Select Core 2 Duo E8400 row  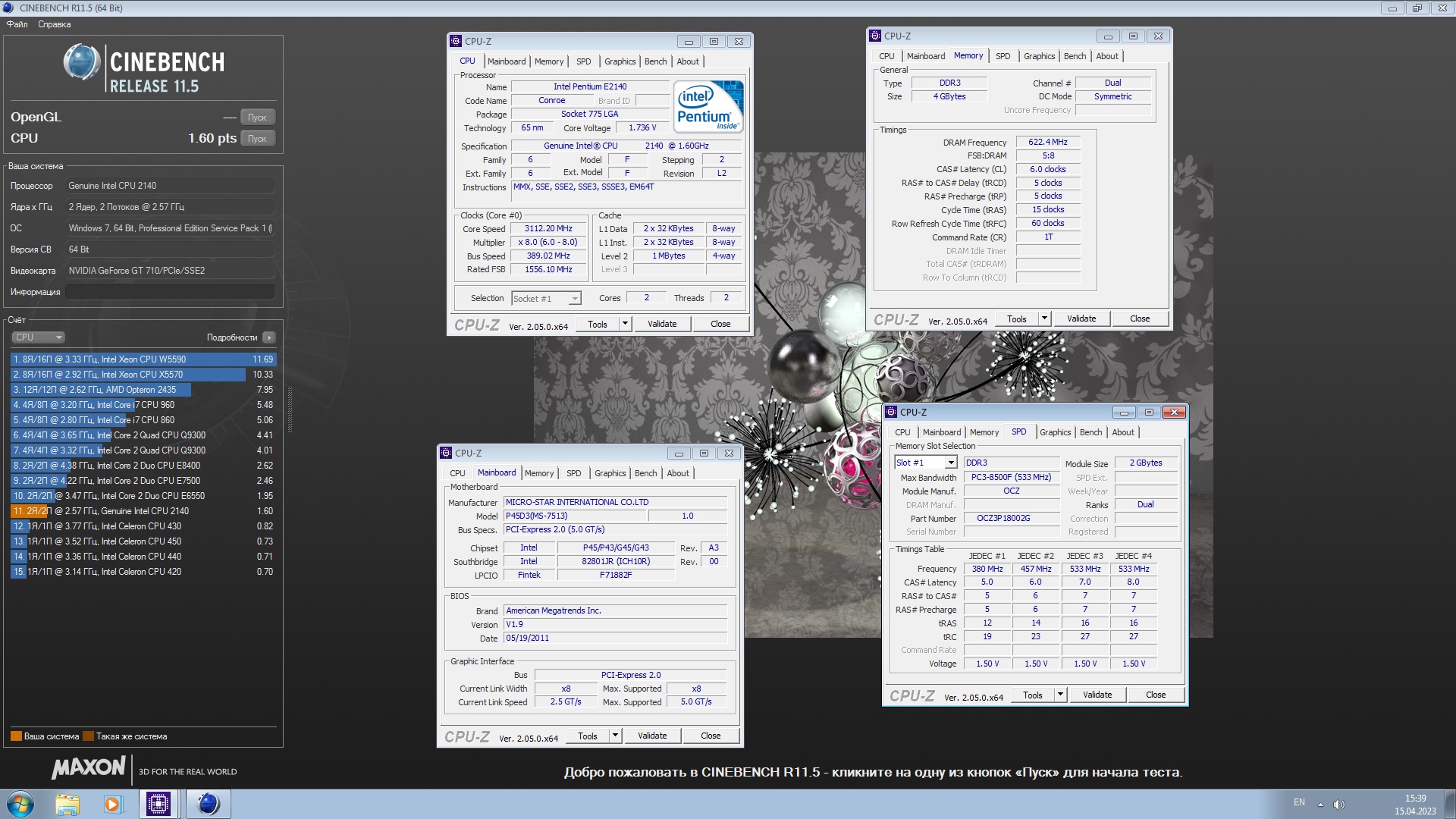143,466
